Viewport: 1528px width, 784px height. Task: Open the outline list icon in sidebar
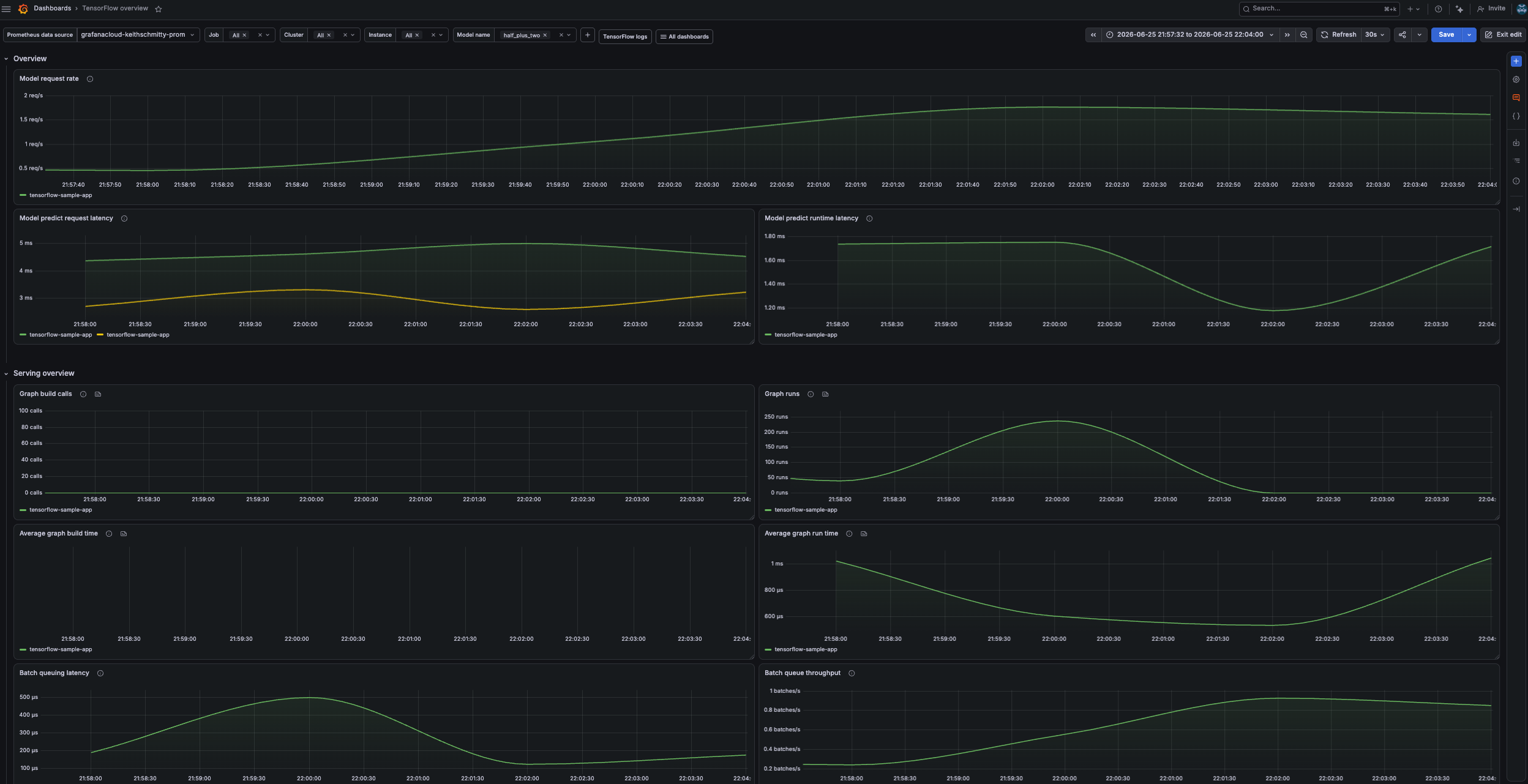[x=1516, y=161]
